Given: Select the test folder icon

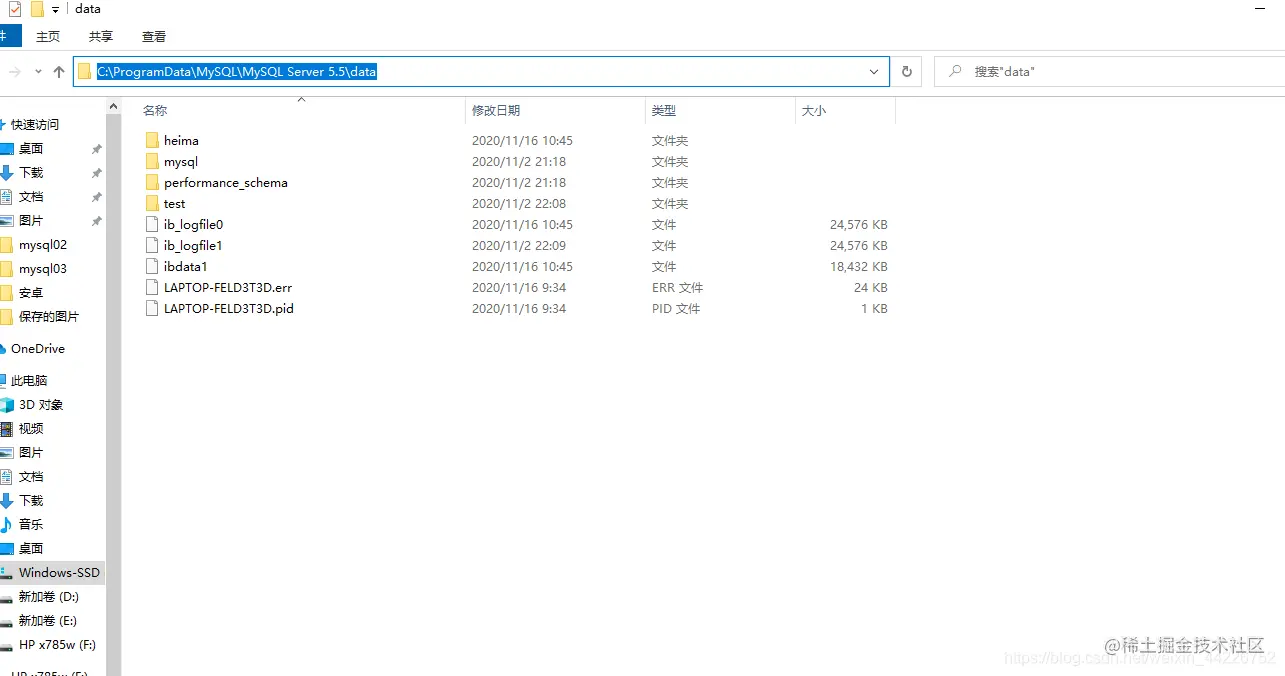Looking at the screenshot, I should pyautogui.click(x=152, y=203).
